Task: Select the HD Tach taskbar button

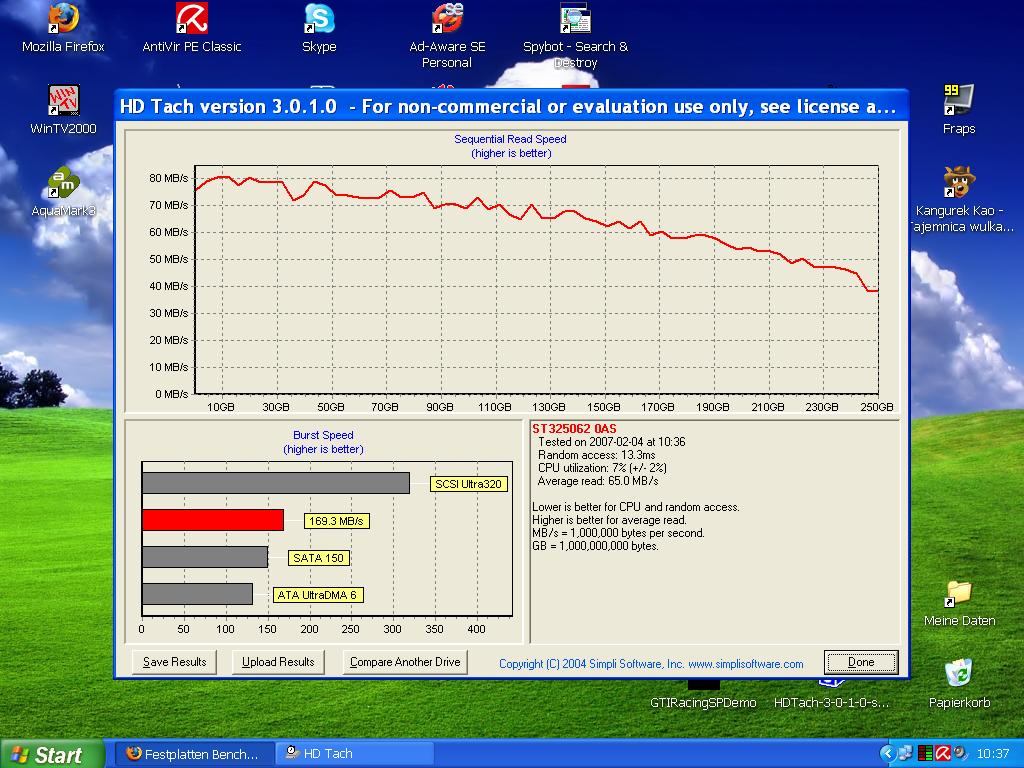Action: coord(355,754)
